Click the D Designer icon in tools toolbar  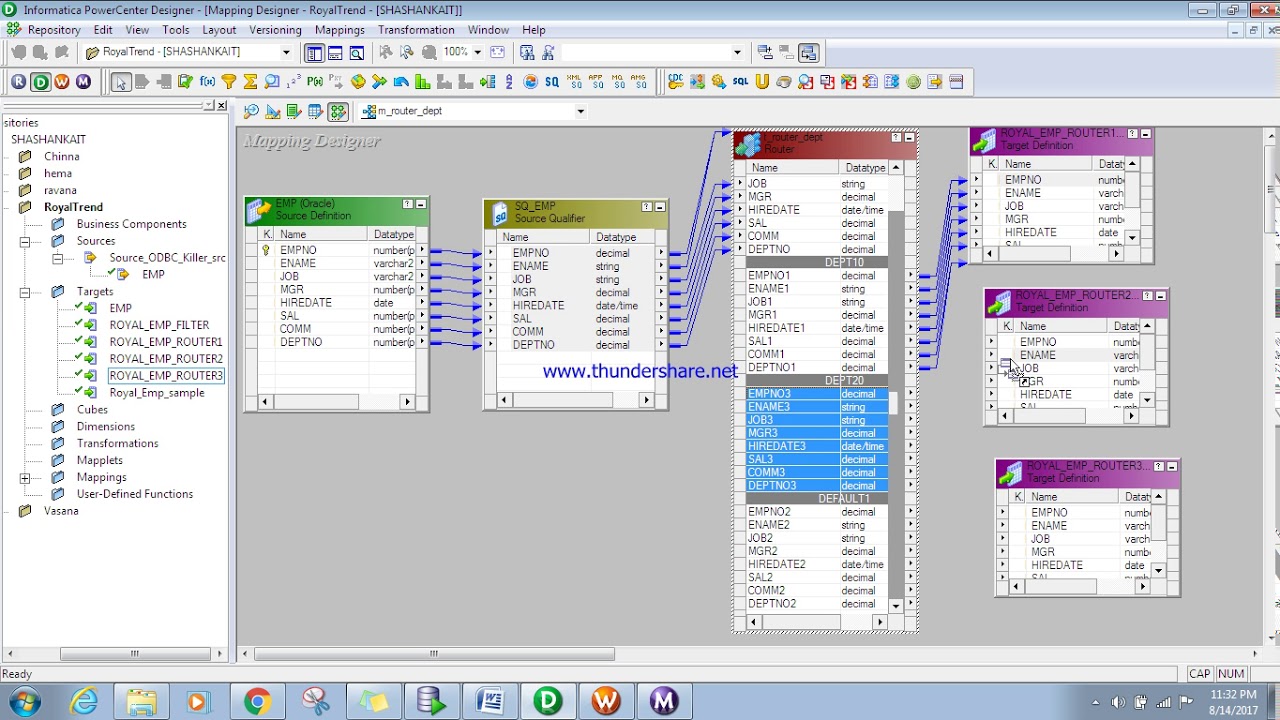pyautogui.click(x=41, y=82)
